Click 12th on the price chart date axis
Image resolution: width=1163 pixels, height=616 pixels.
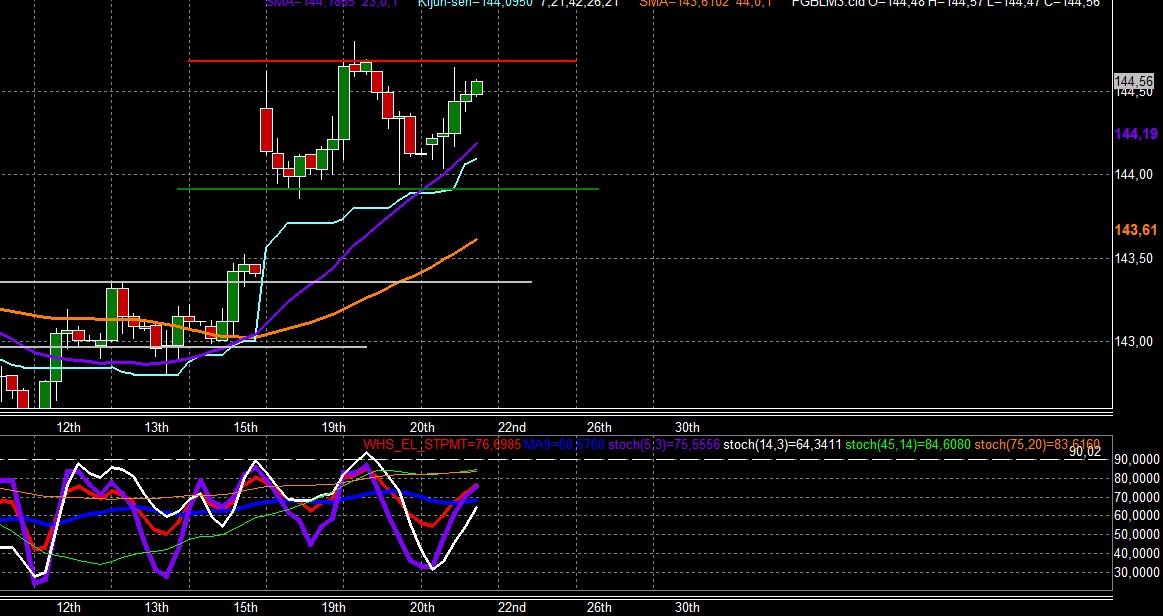[x=68, y=428]
